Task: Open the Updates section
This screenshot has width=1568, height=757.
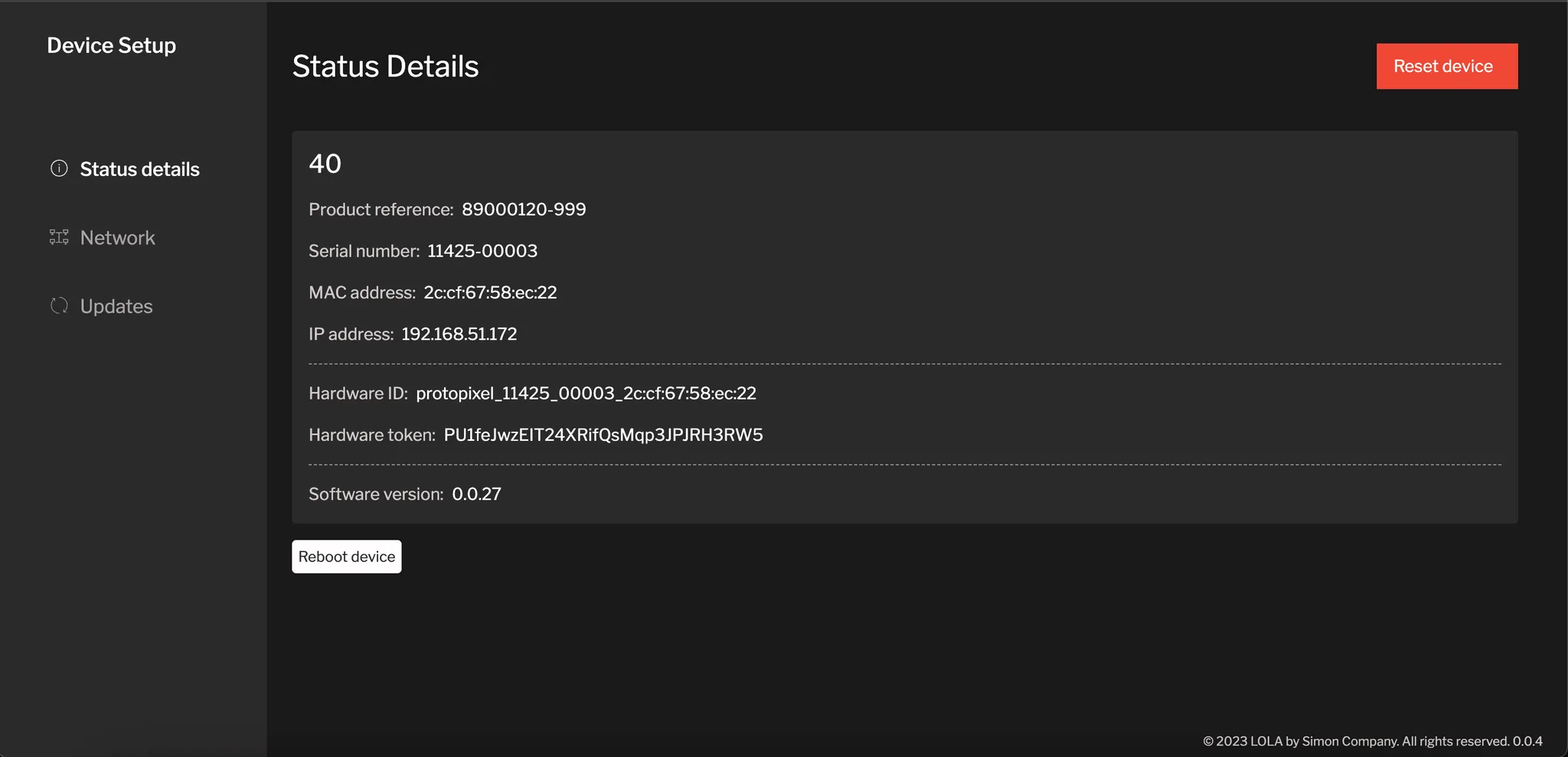Action: [116, 305]
